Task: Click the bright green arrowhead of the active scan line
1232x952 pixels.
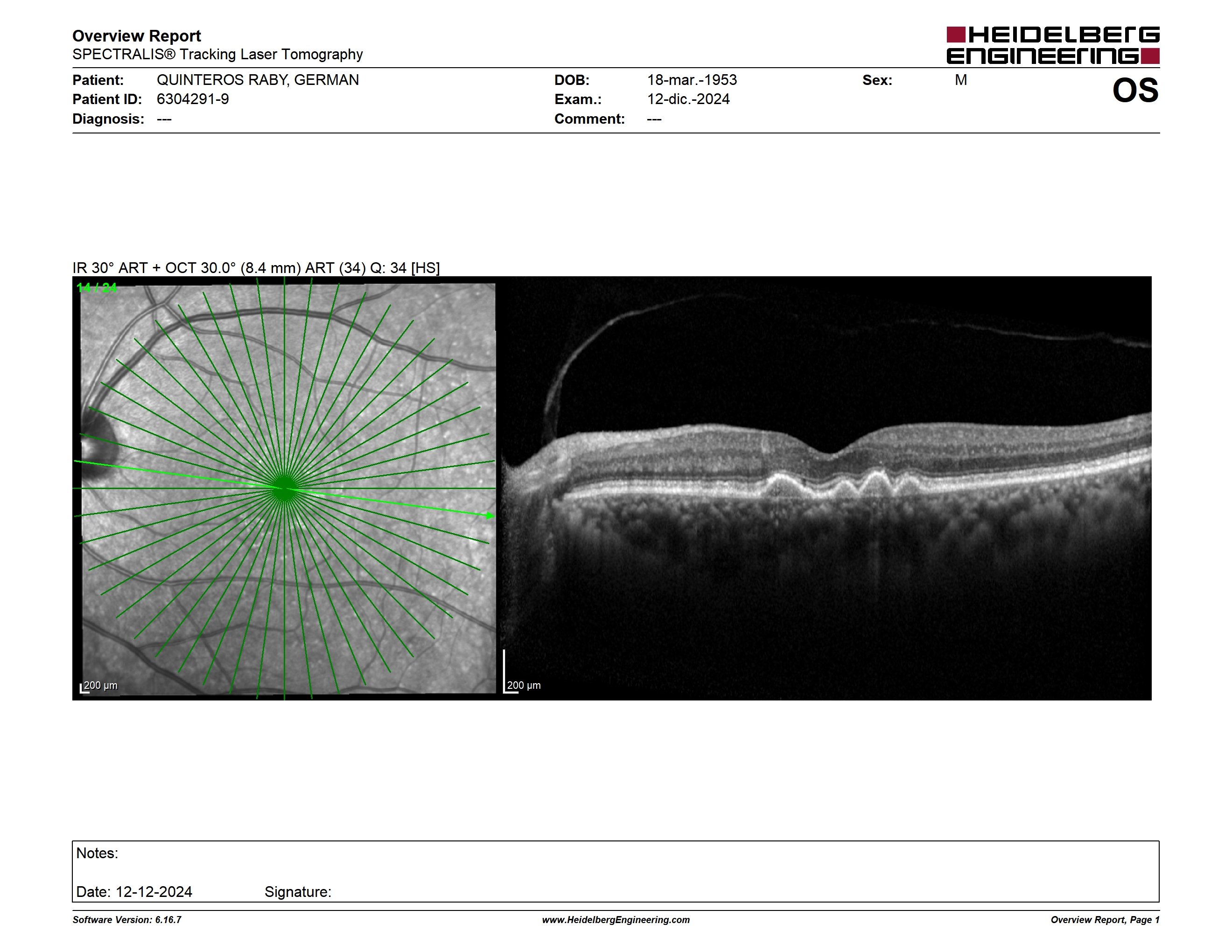Action: pyautogui.click(x=490, y=516)
